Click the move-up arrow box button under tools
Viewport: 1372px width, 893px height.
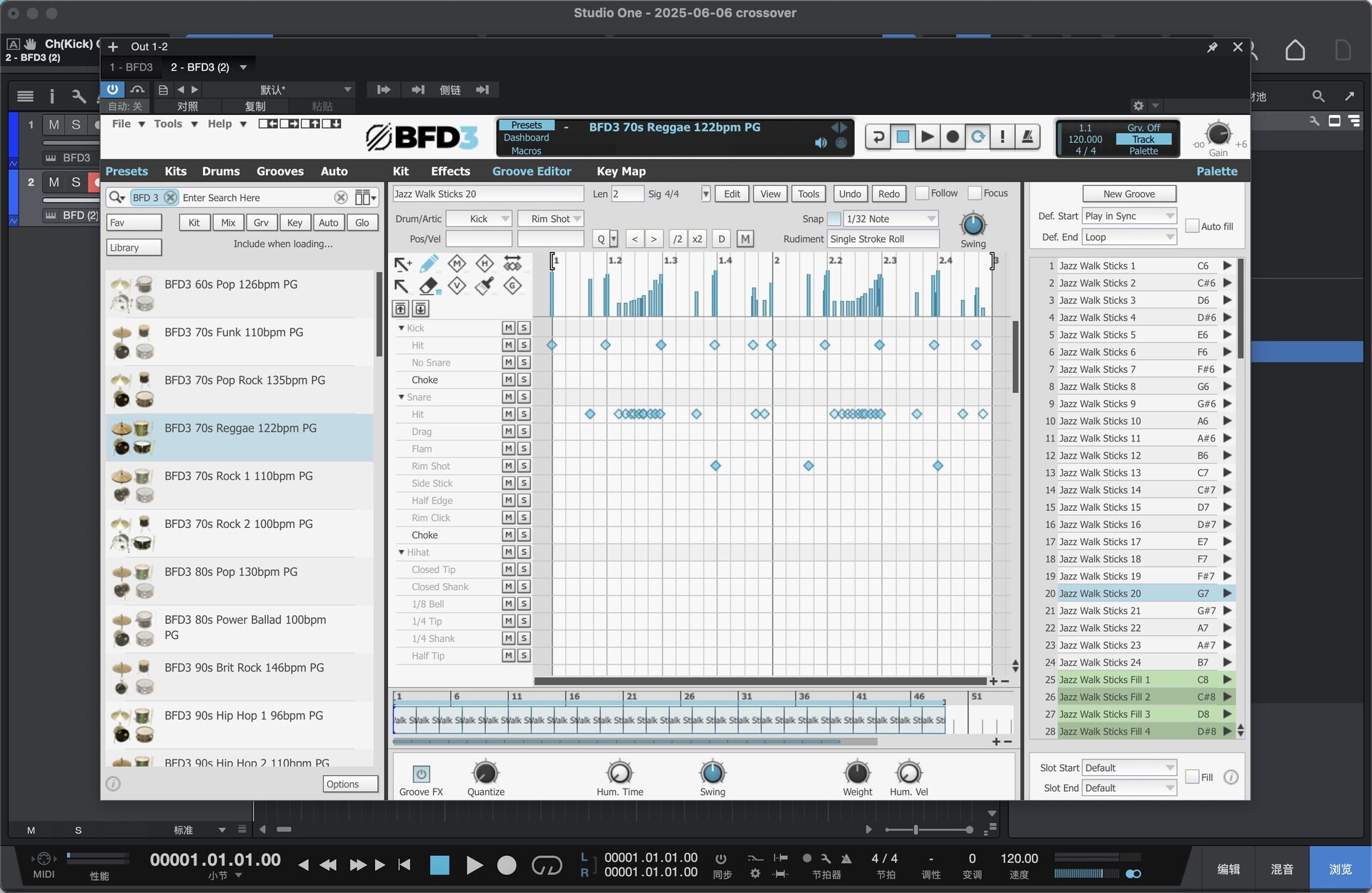click(401, 309)
